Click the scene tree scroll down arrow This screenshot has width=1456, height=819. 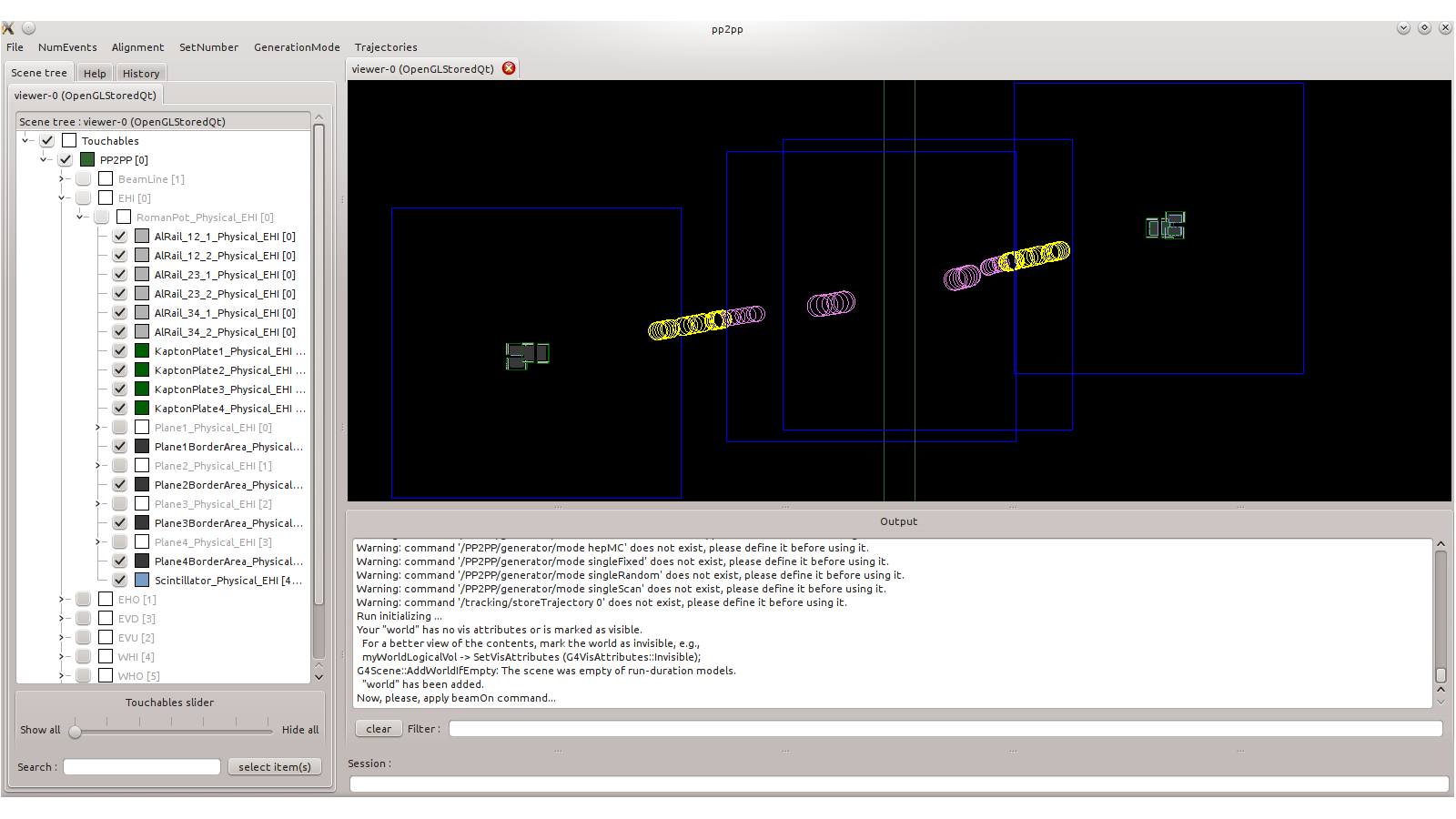pos(318,677)
